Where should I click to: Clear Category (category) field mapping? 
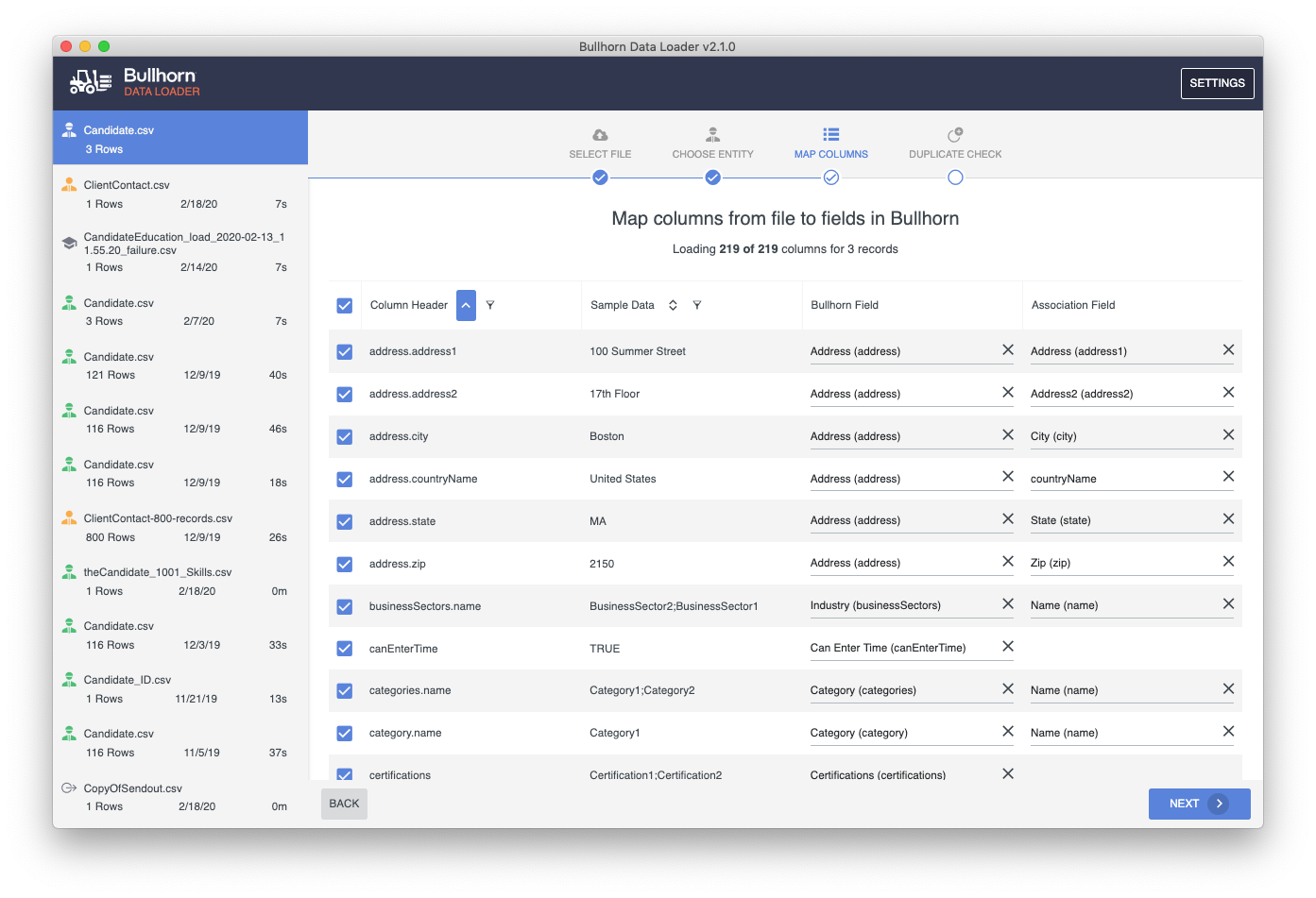pyautogui.click(x=1008, y=732)
